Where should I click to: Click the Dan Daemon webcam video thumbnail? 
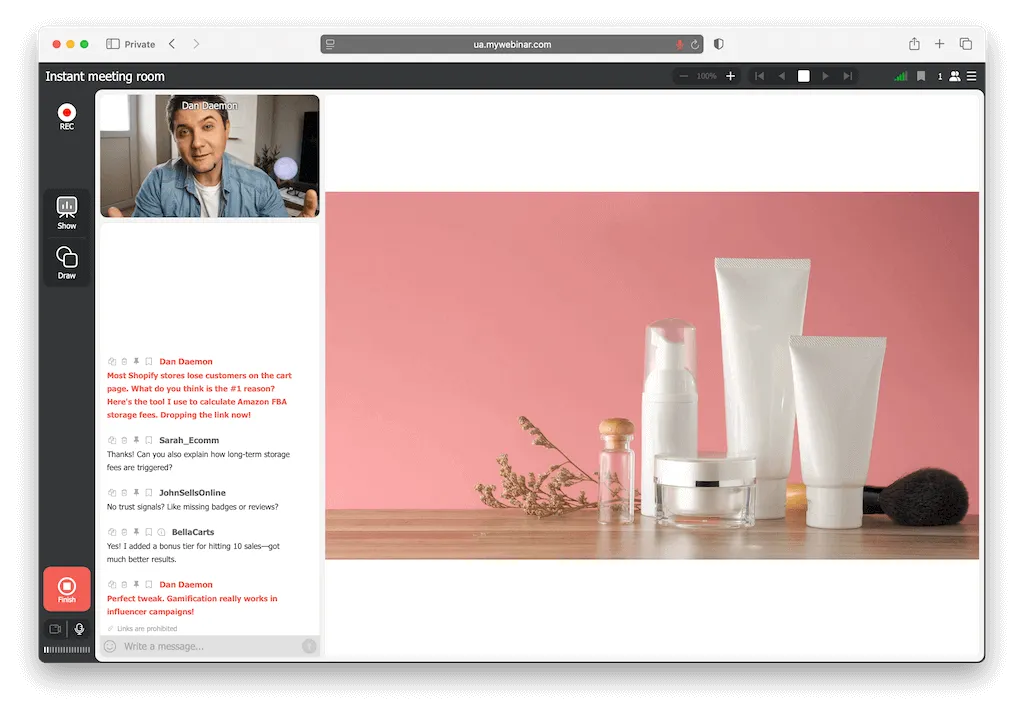coord(210,155)
